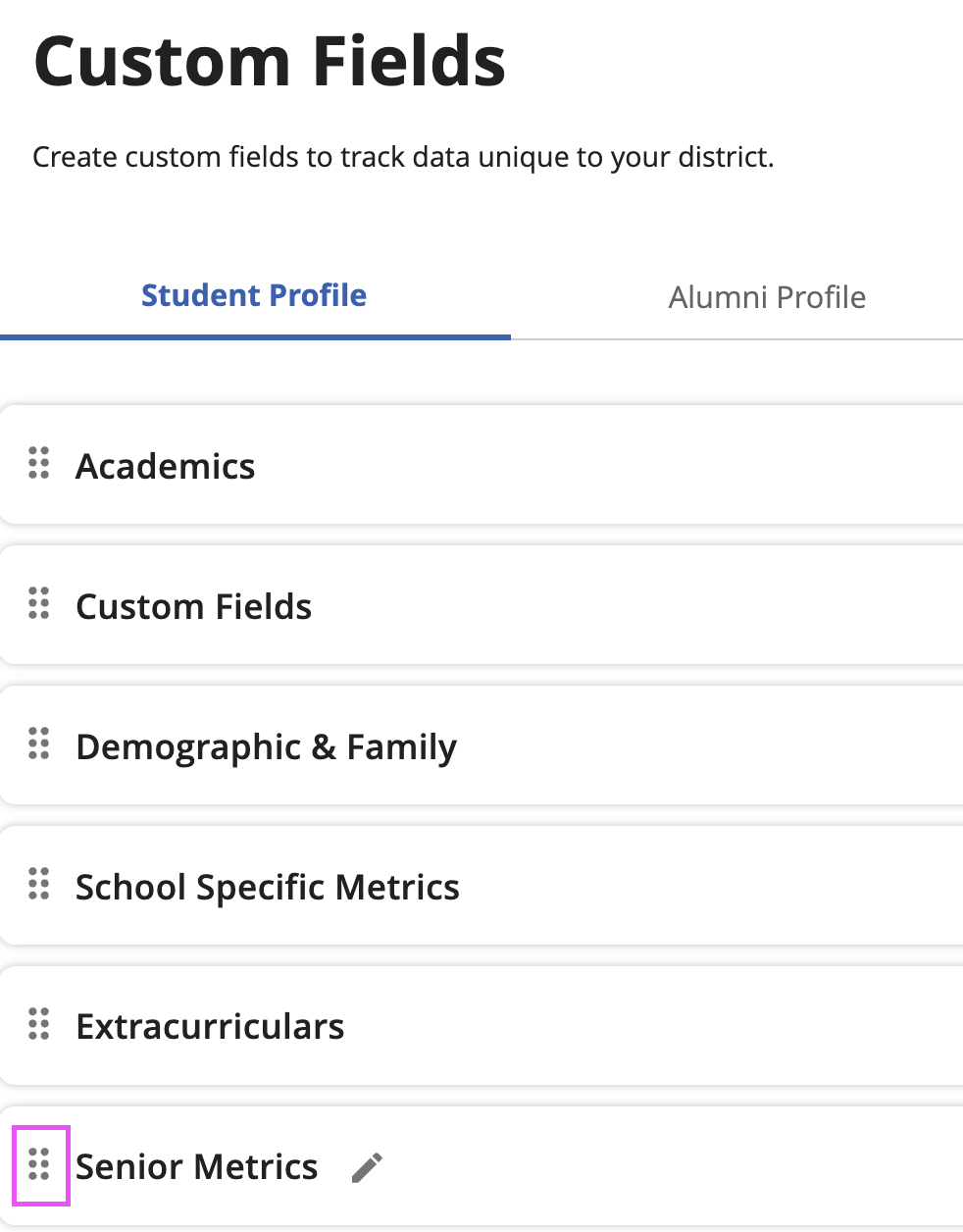Click the Custom Fields page heading
This screenshot has height=1232, width=963.
coord(270,62)
